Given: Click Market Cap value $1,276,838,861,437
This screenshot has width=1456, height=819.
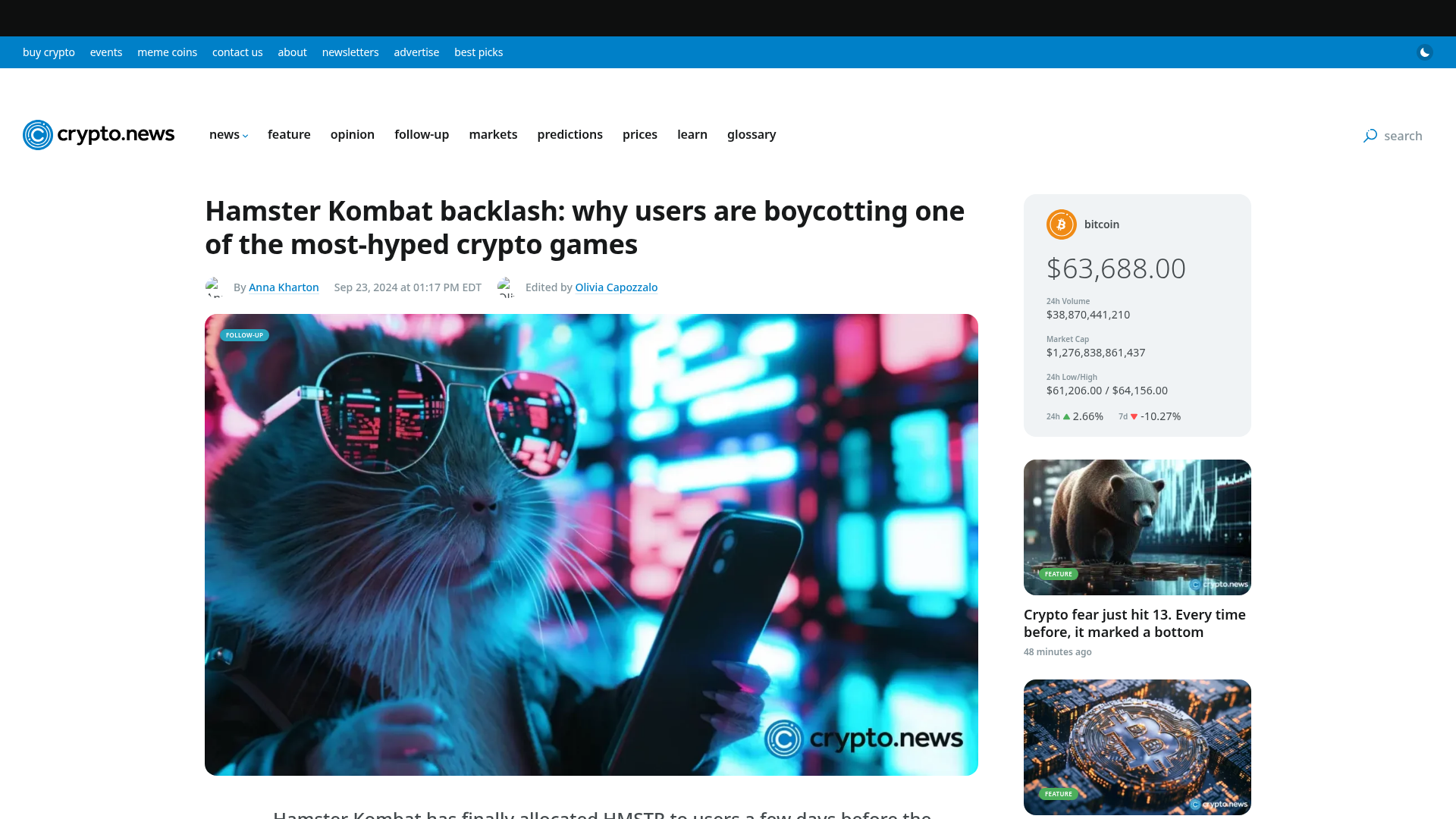Looking at the screenshot, I should [x=1096, y=353].
